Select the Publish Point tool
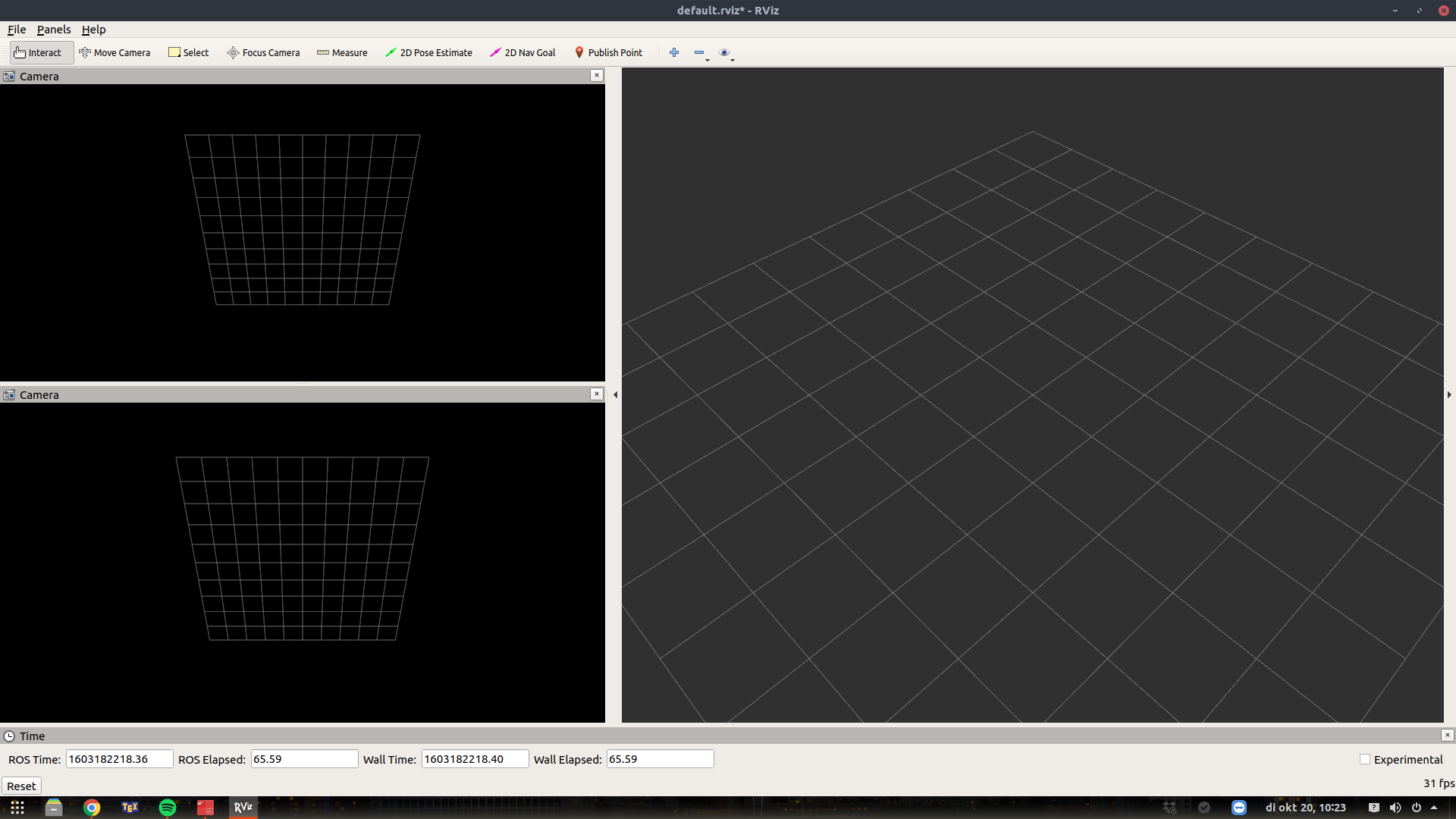The height and width of the screenshot is (819, 1456). [x=609, y=52]
